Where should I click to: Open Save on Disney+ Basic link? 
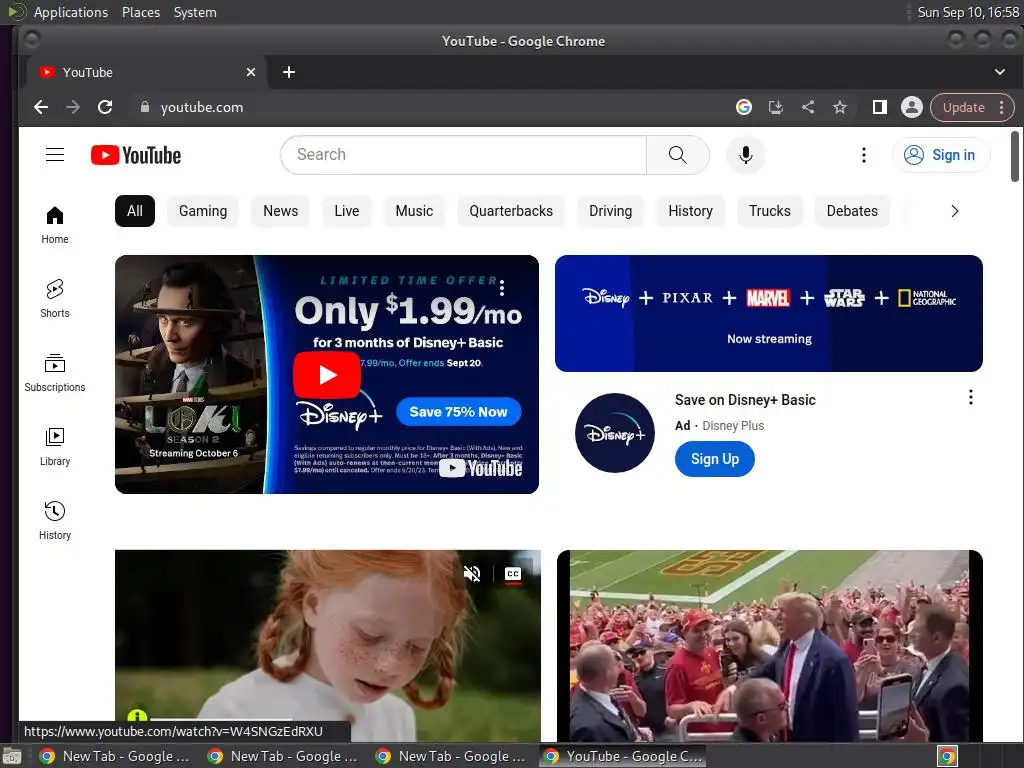coord(745,400)
